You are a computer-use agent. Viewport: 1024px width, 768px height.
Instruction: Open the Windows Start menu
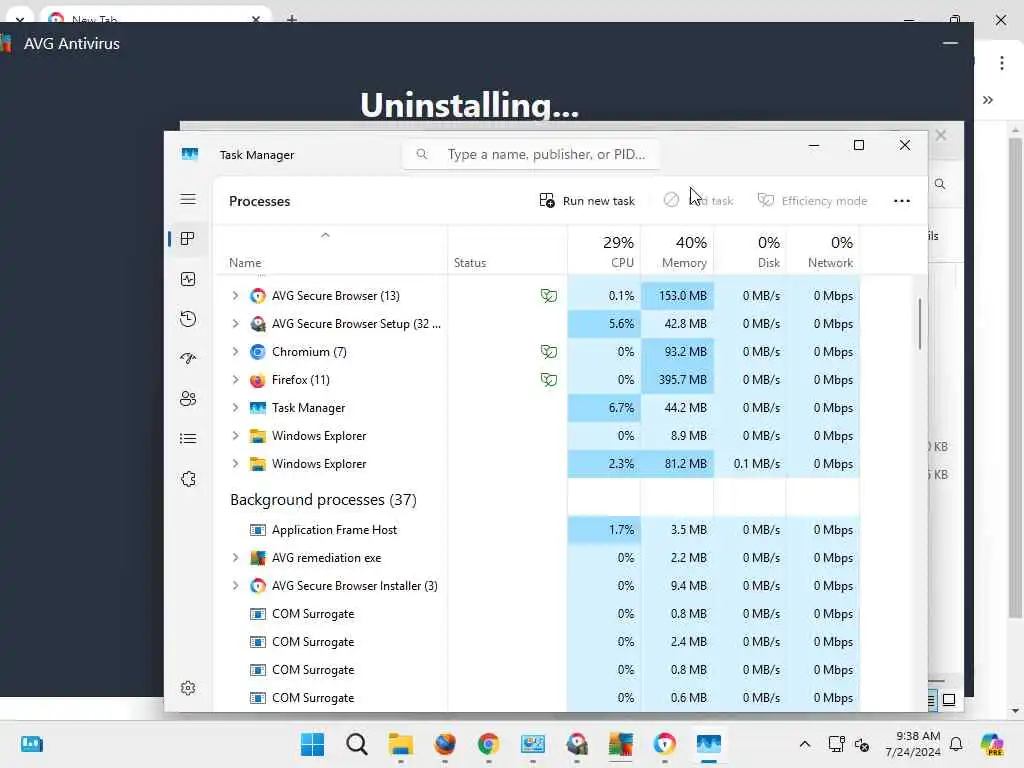312,744
